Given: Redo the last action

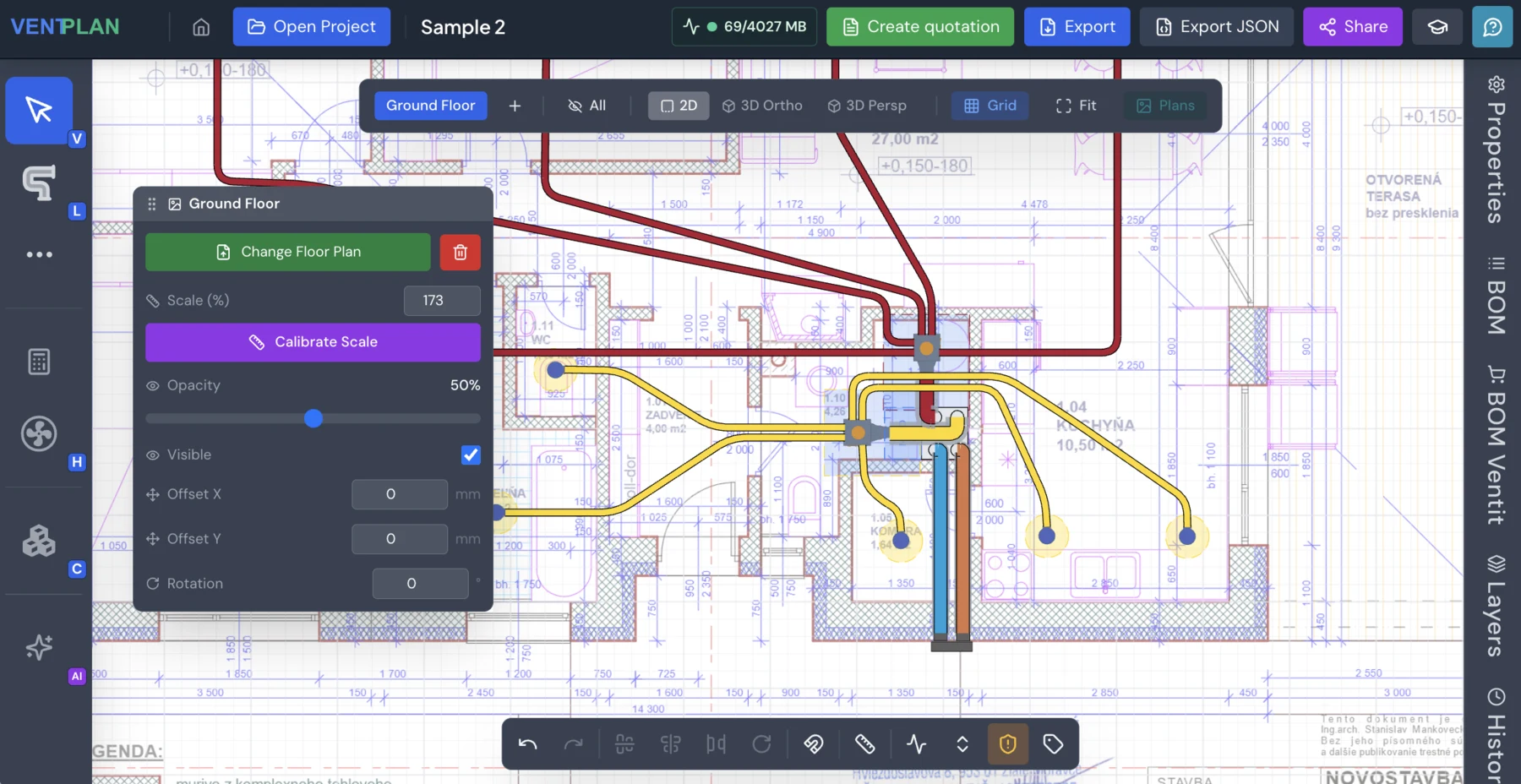Looking at the screenshot, I should click(574, 744).
